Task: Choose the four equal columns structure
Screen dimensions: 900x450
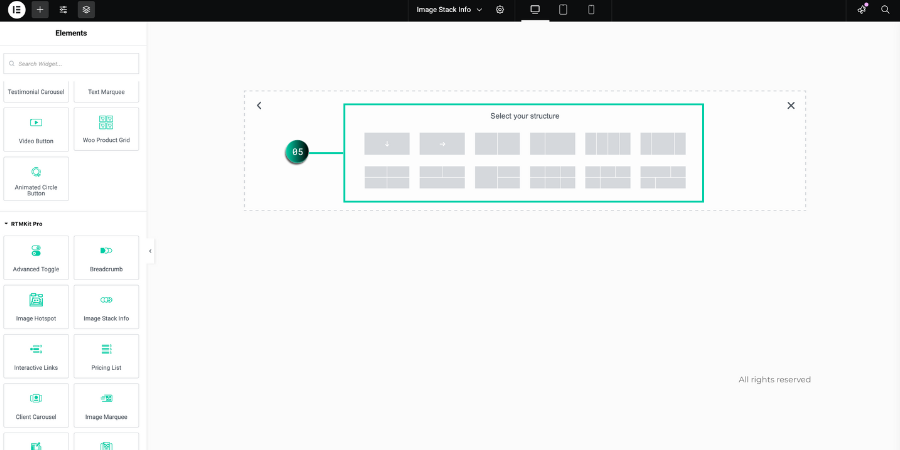Action: point(608,144)
